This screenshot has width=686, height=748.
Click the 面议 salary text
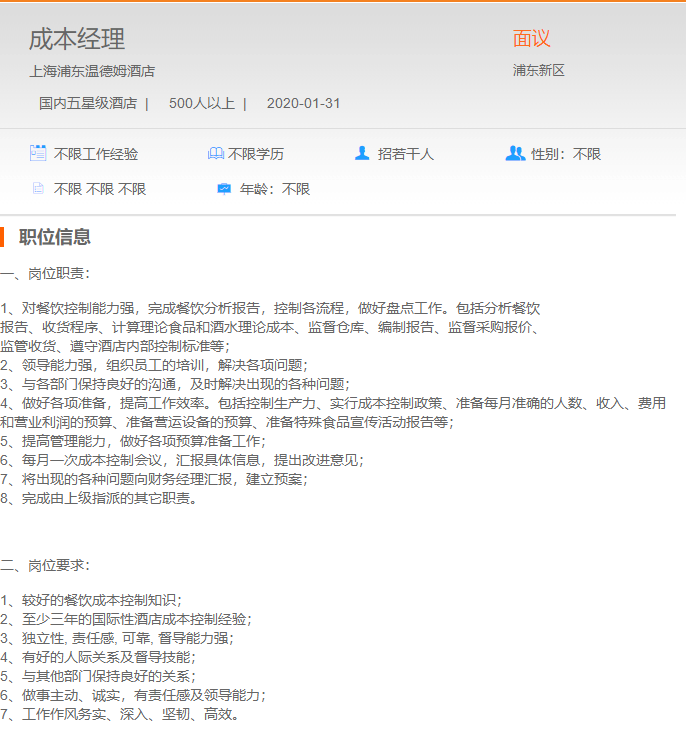point(531,39)
